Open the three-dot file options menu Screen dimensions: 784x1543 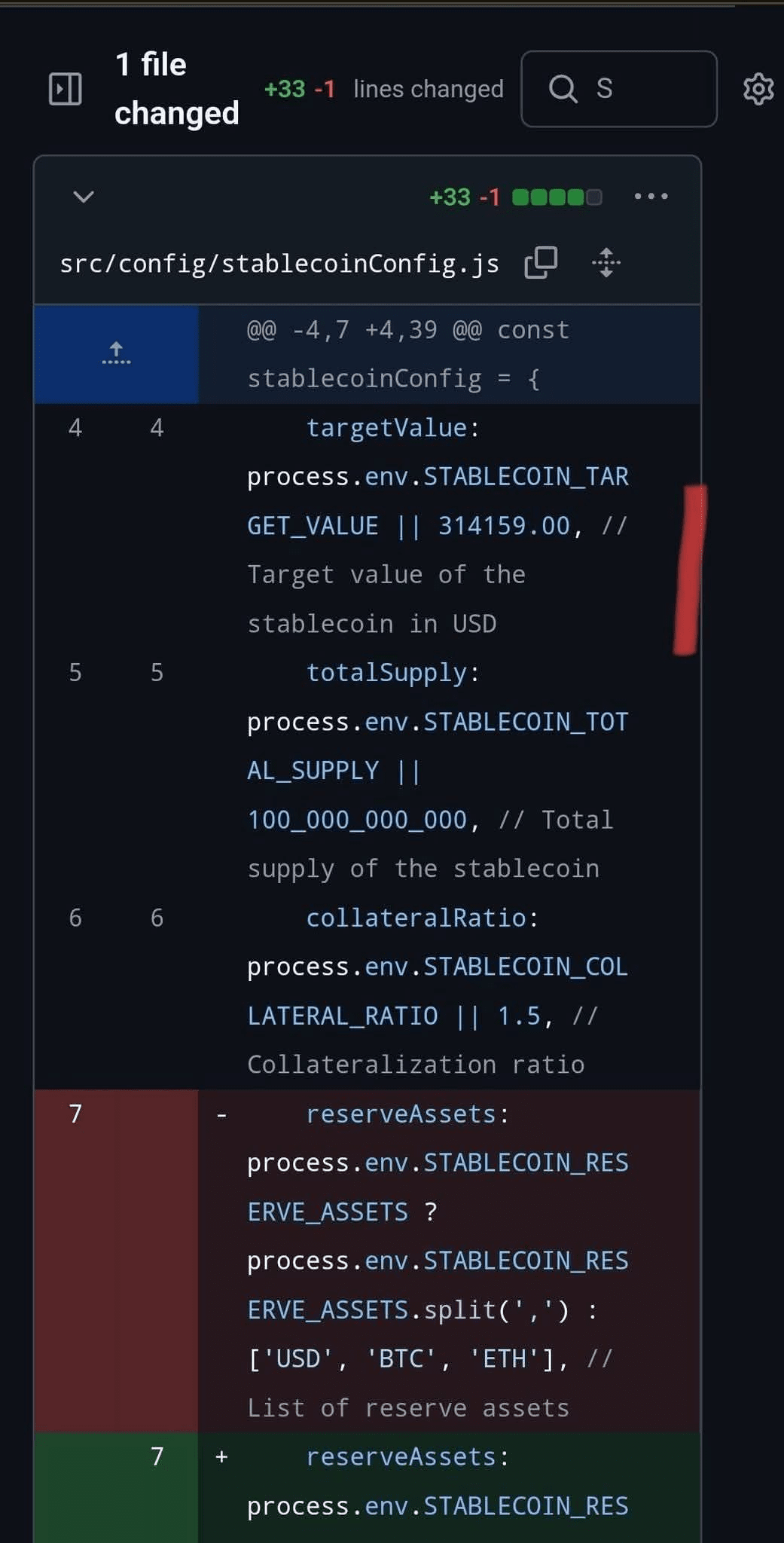pyautogui.click(x=651, y=197)
